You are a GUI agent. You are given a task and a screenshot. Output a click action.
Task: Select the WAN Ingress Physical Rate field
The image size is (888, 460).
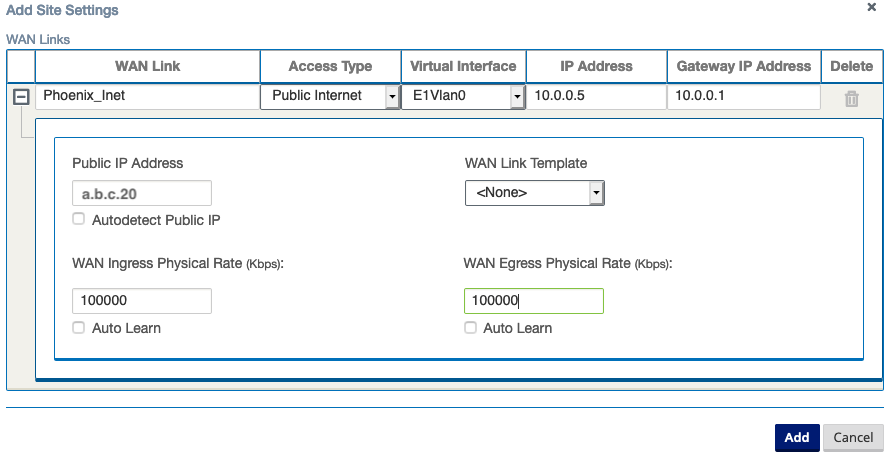click(141, 300)
